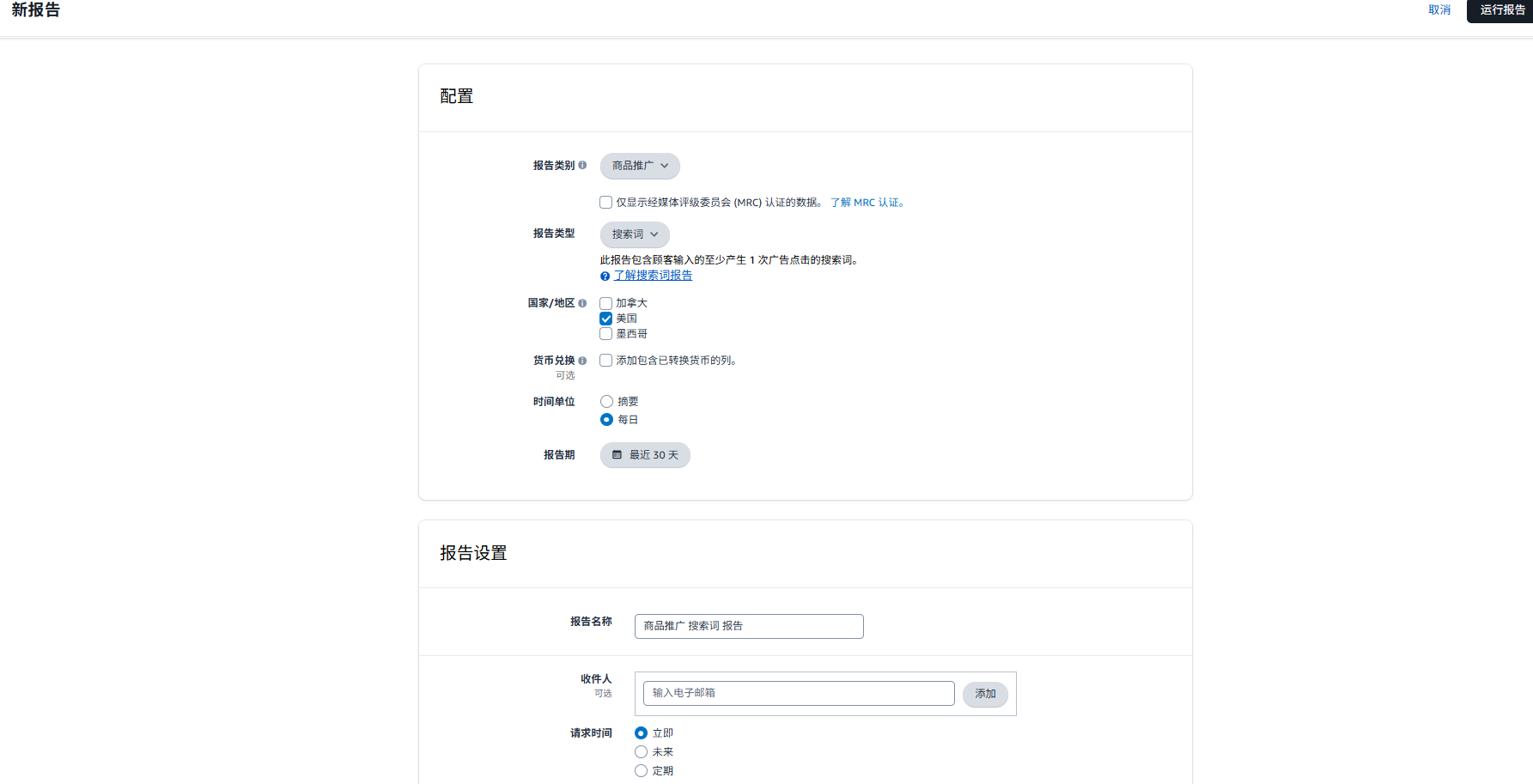The height and width of the screenshot is (784, 1533).
Task: Click the 添加 recipient button
Action: tap(985, 694)
